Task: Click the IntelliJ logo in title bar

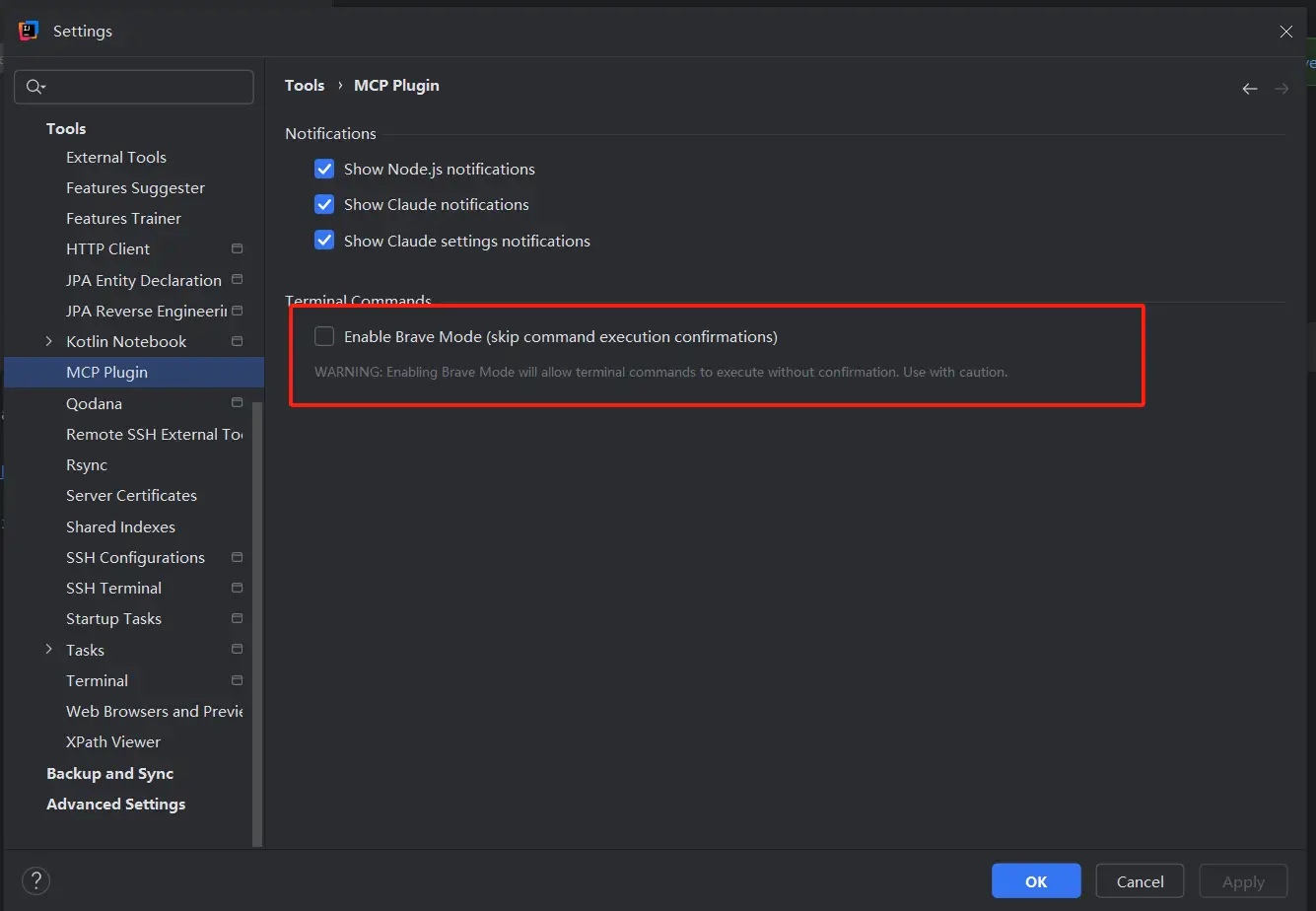Action: click(28, 31)
